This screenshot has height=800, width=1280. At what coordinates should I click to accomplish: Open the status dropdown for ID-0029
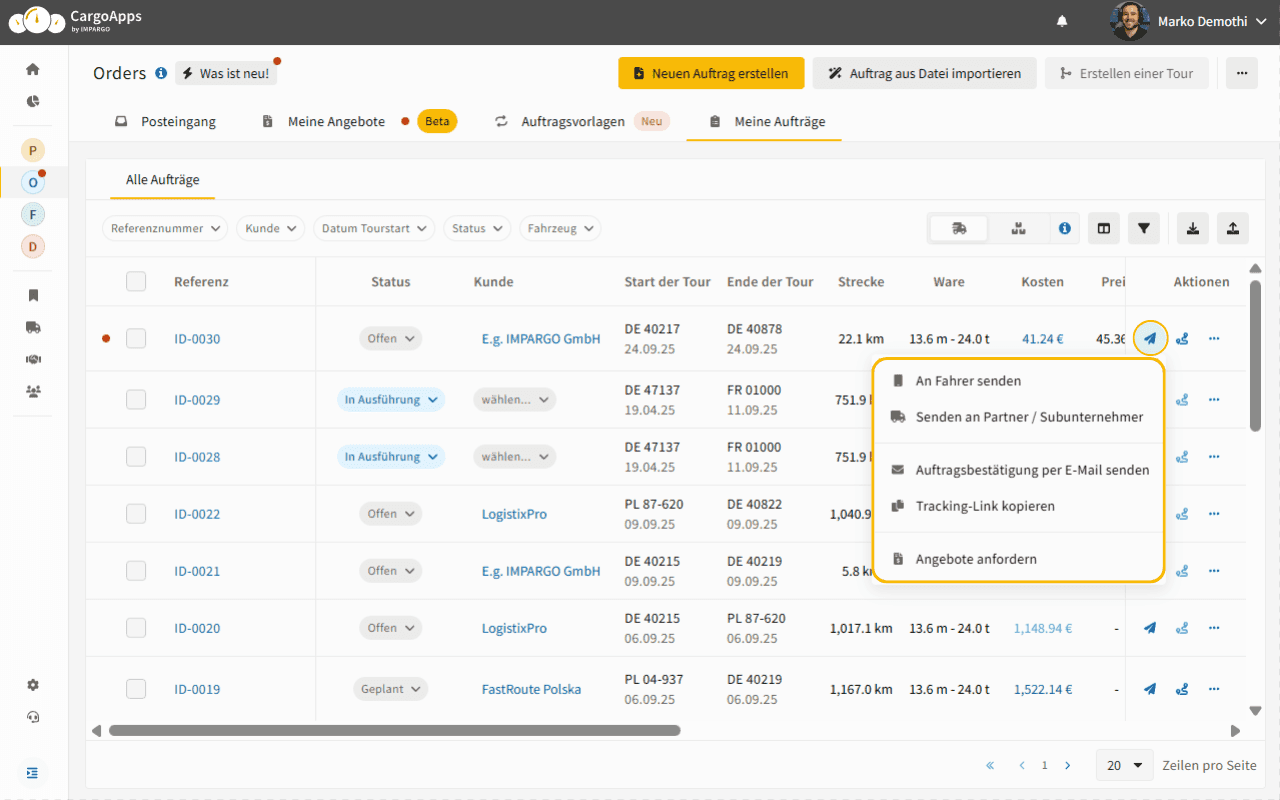[391, 400]
